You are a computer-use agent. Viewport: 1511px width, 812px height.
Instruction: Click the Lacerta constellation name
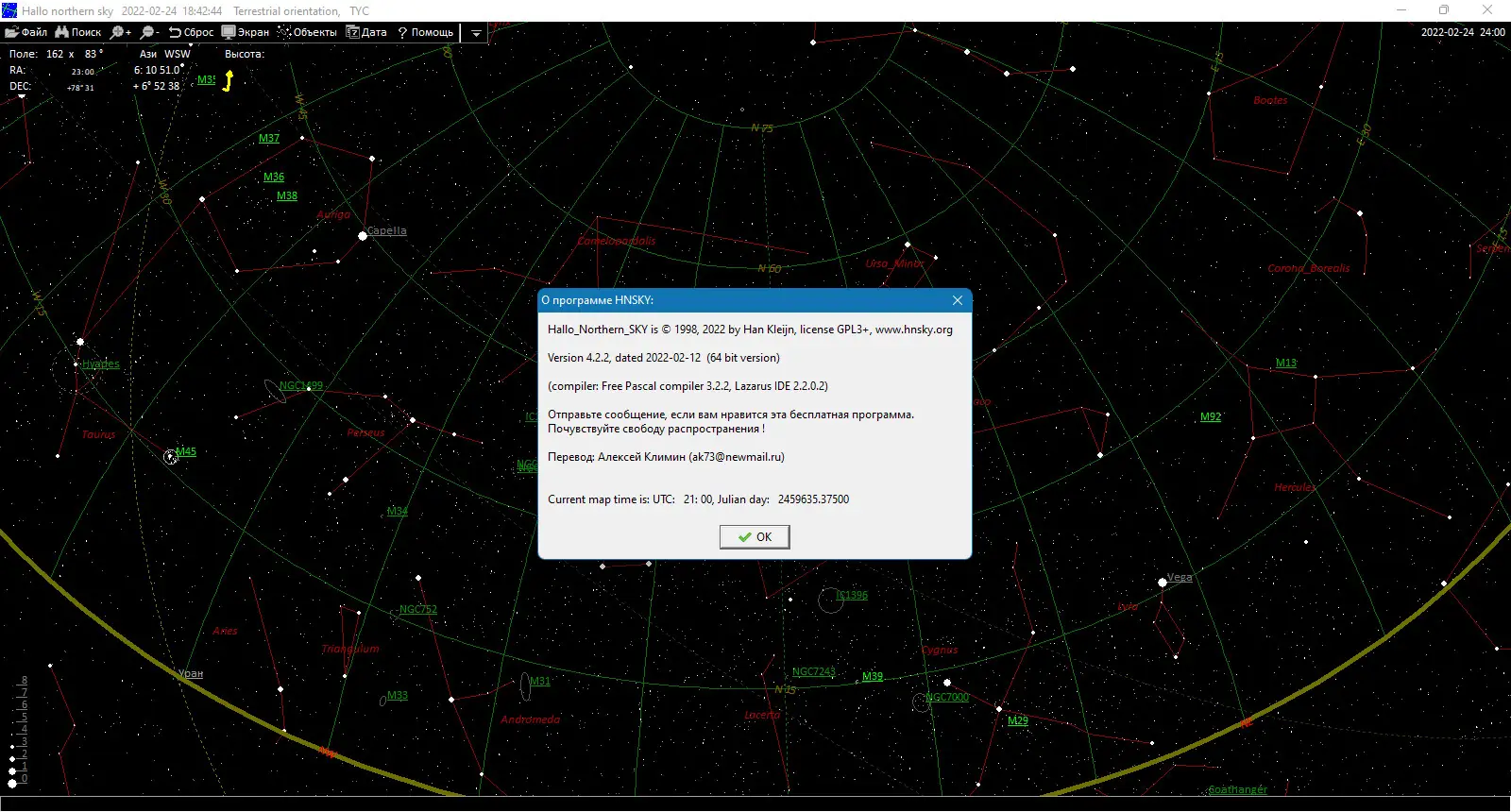(762, 715)
